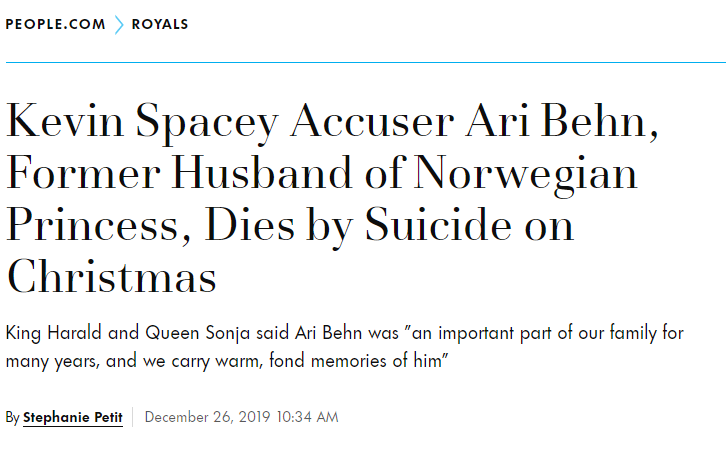Click the blue horizontal line under the breadcrumb
Image resolution: width=726 pixels, height=457 pixels.
pyautogui.click(x=363, y=62)
